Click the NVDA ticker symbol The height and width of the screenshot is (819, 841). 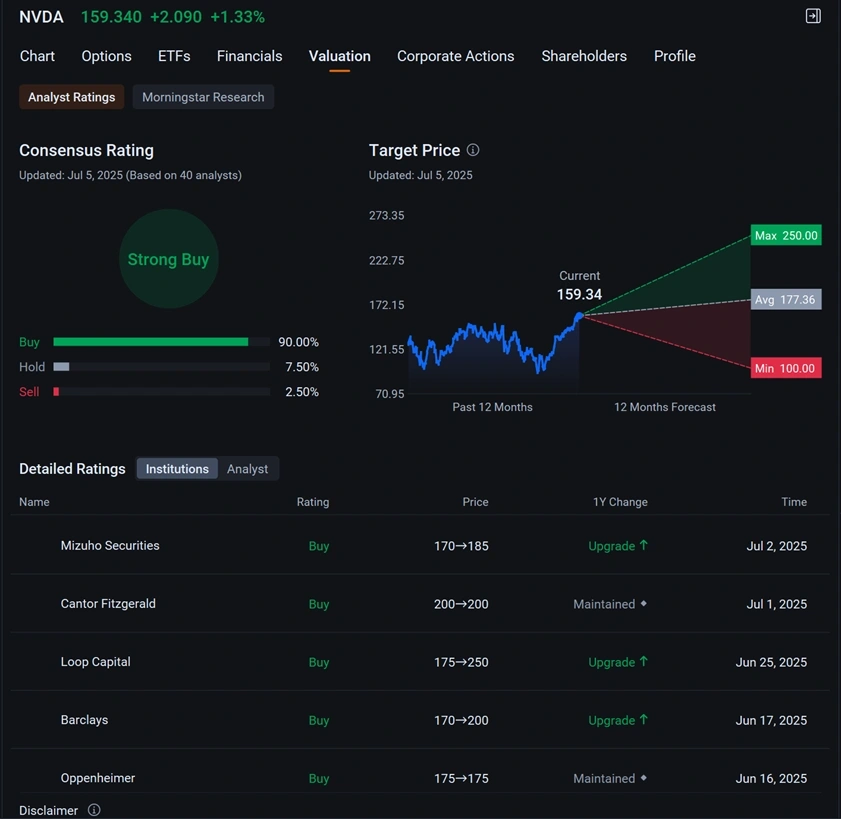pyautogui.click(x=41, y=17)
